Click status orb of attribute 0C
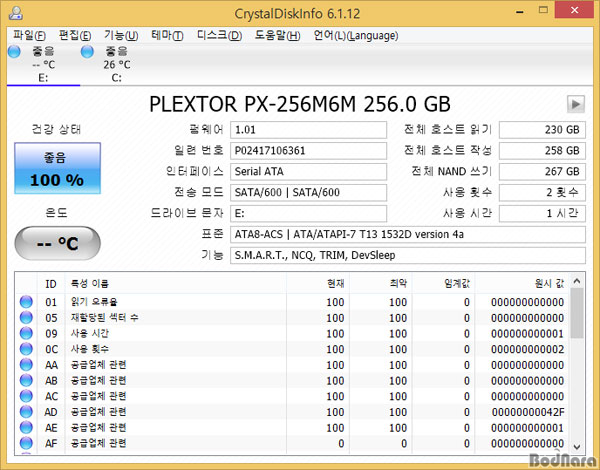The image size is (600, 470). tap(26, 349)
